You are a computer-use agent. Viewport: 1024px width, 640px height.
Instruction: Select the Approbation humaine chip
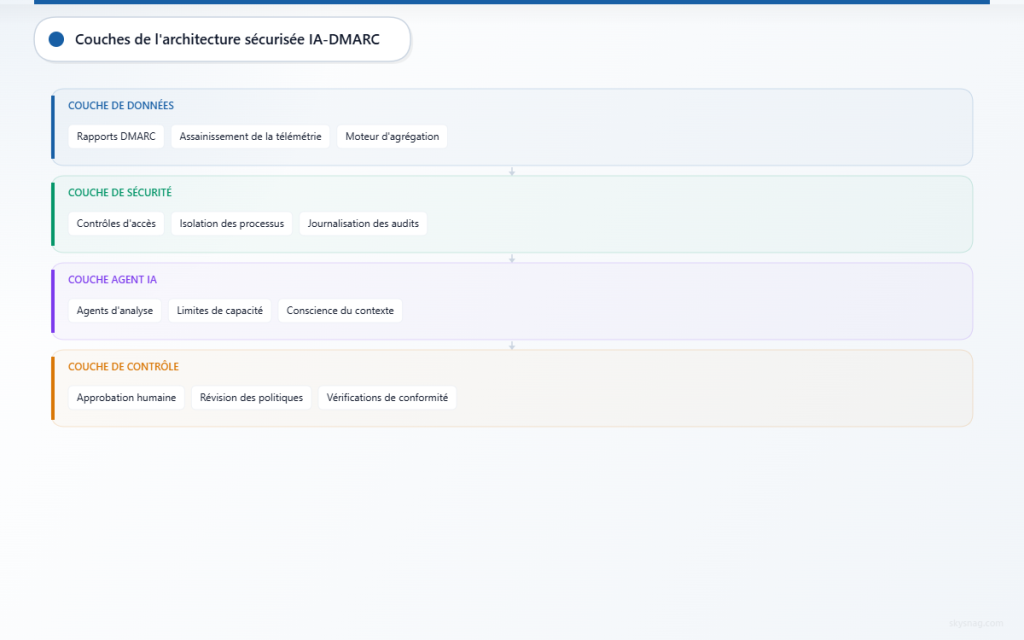pyautogui.click(x=126, y=397)
